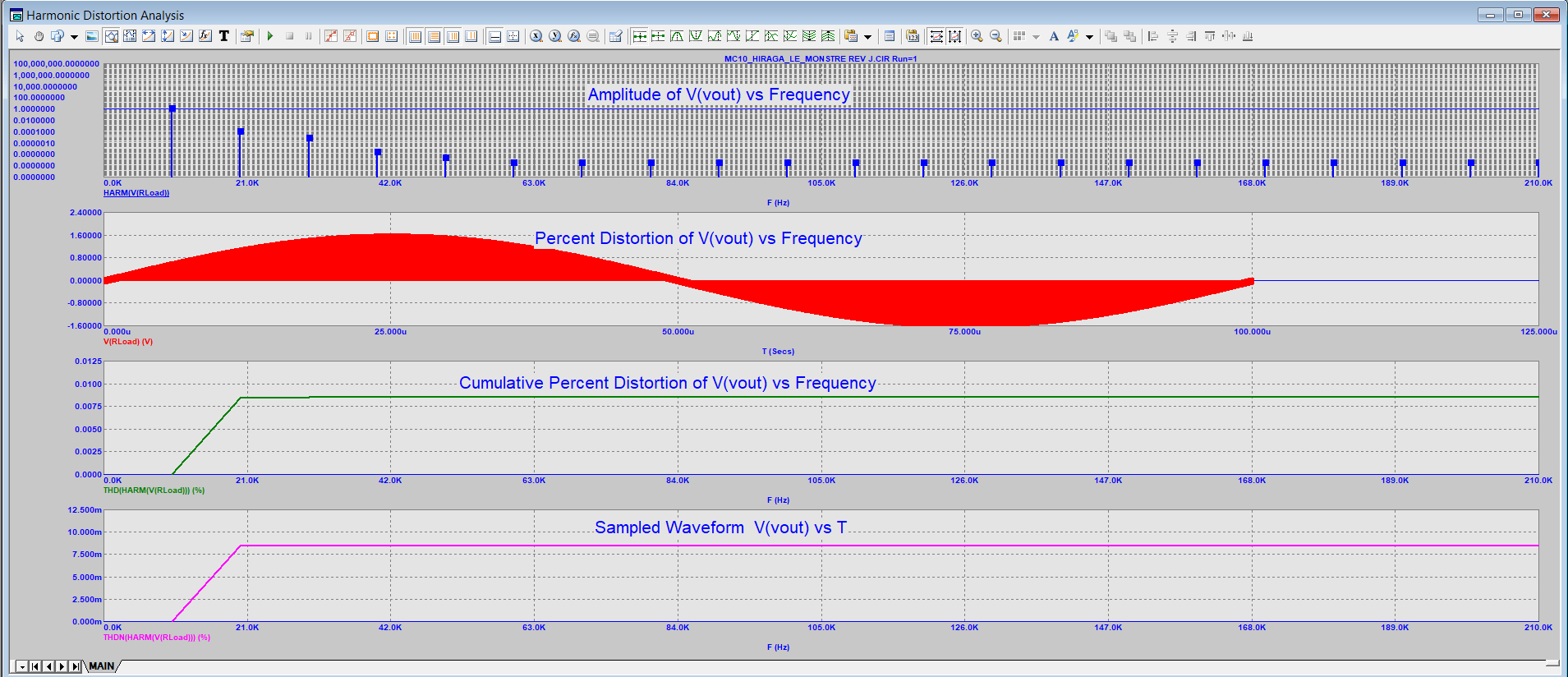
Task: Toggle the orange data points frame icon
Action: (372, 36)
